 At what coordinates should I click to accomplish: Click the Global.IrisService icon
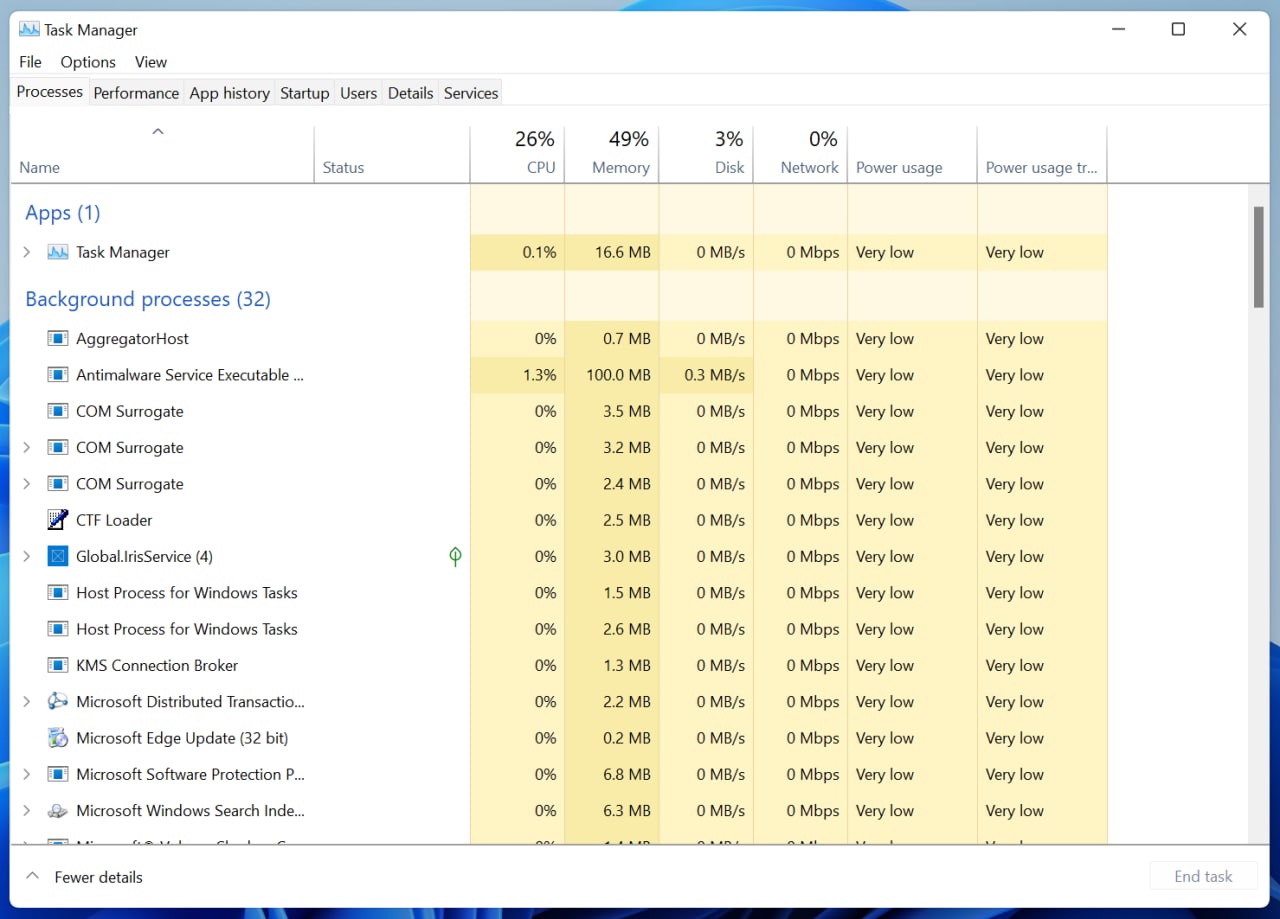(58, 556)
